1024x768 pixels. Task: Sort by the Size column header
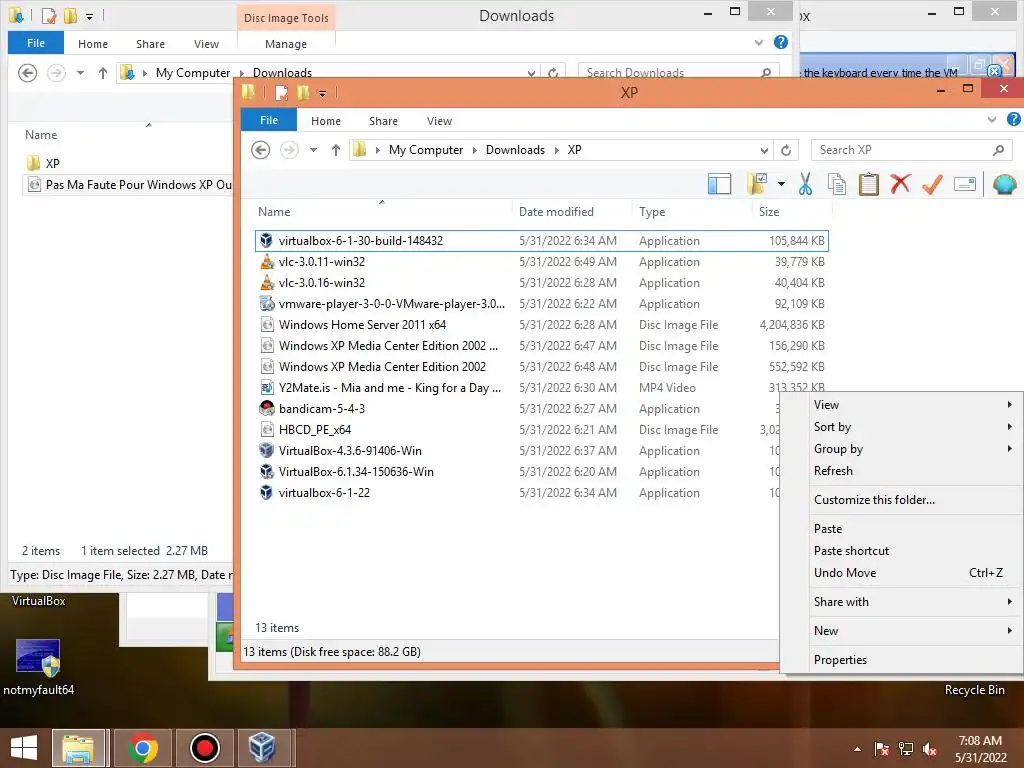pos(792,212)
